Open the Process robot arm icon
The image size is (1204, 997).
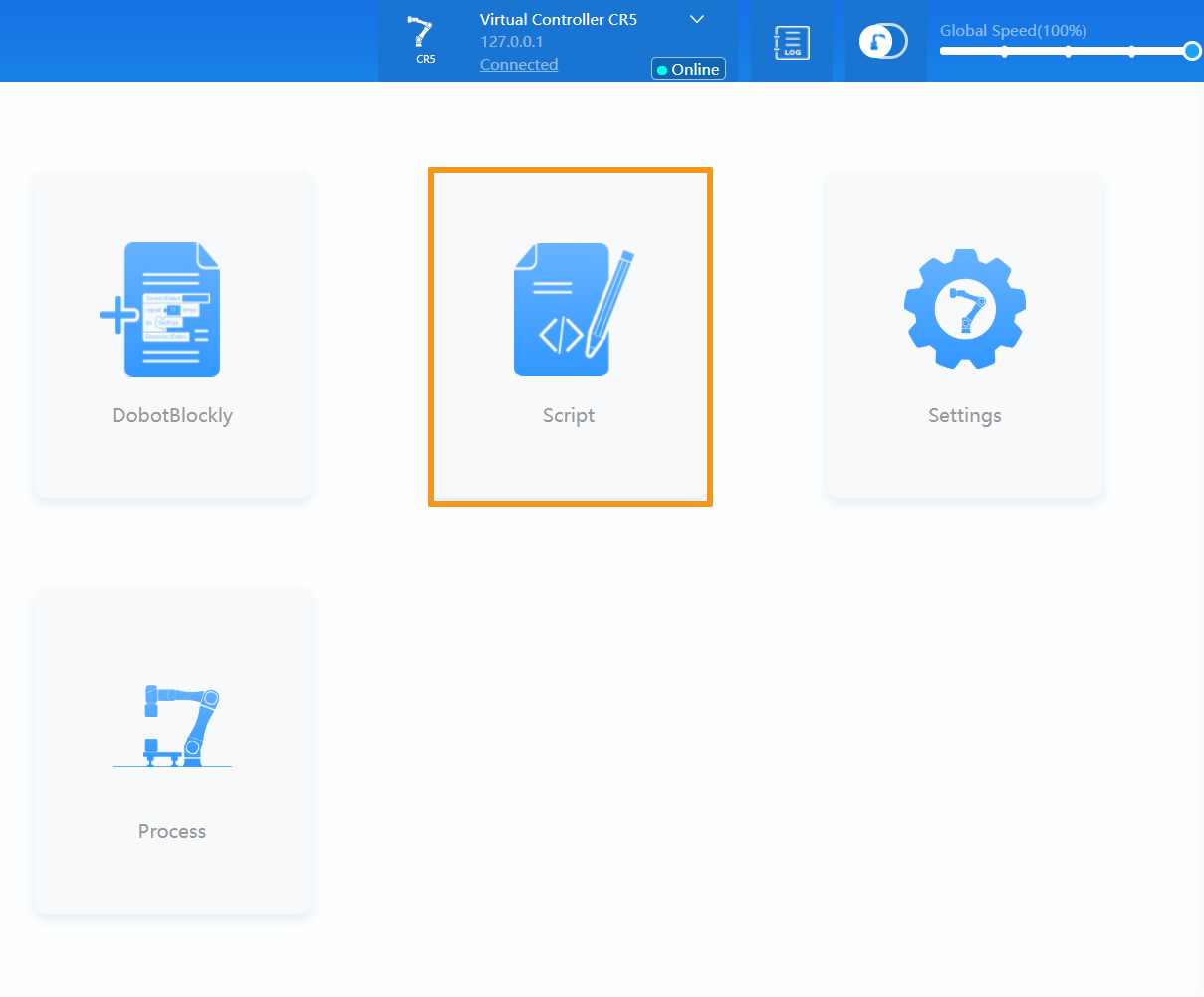tap(172, 725)
